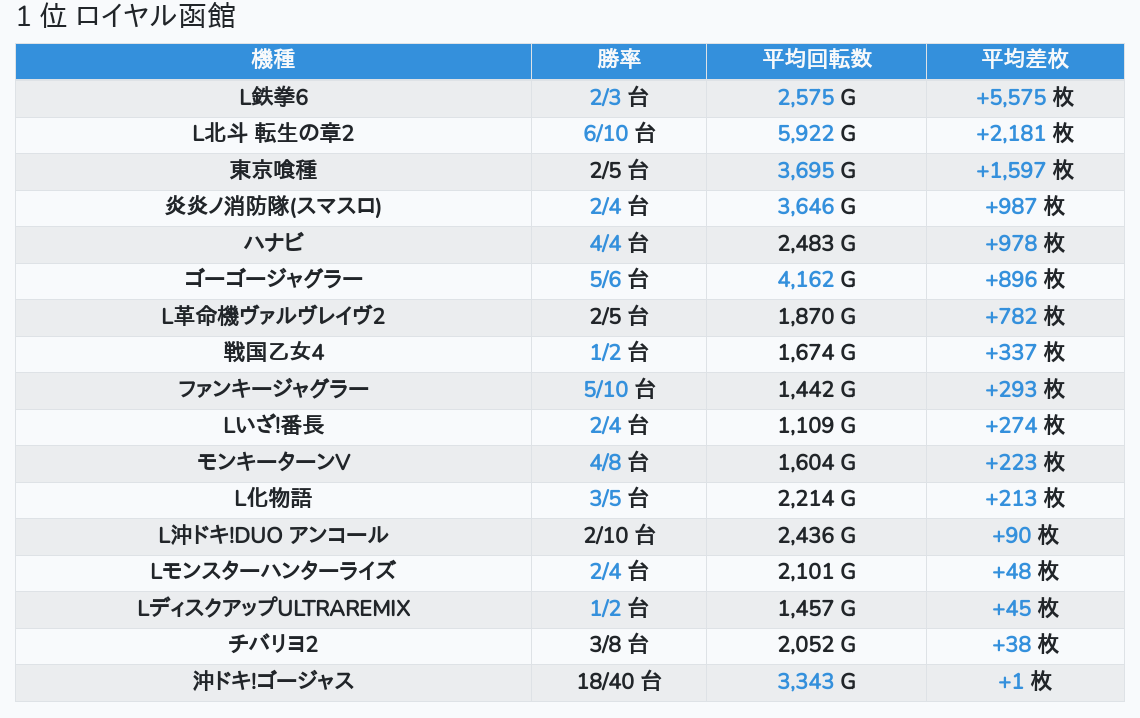Click the L鉄拳6 machine name
1140x718 pixels.
273,97
